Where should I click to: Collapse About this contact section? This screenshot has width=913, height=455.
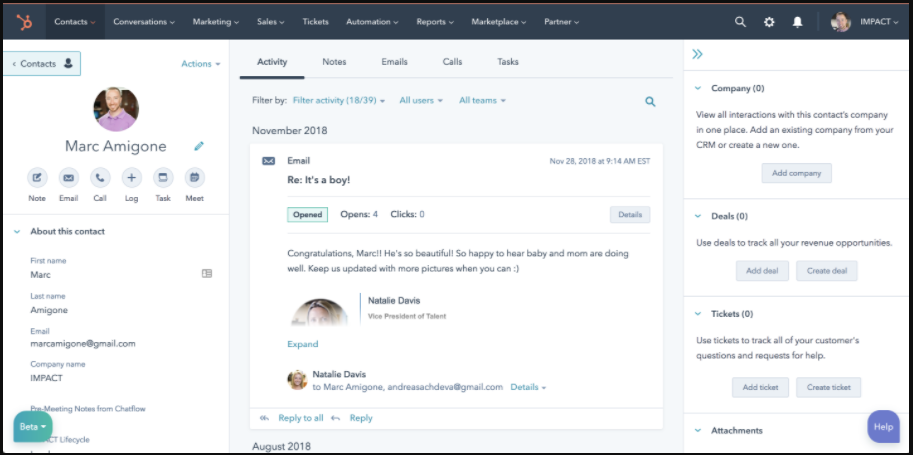click(x=17, y=231)
